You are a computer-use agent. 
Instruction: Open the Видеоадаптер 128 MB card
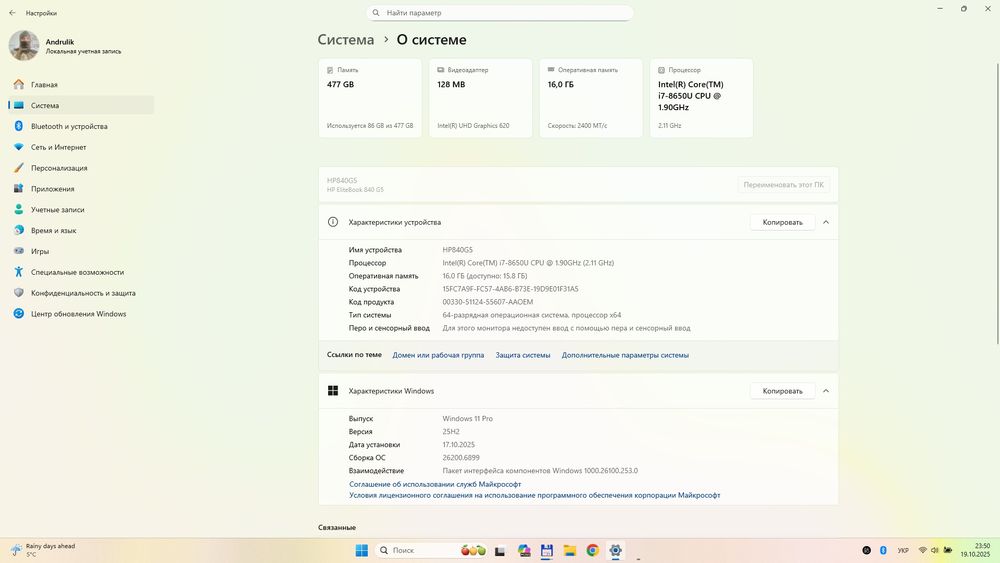pyautogui.click(x=480, y=98)
